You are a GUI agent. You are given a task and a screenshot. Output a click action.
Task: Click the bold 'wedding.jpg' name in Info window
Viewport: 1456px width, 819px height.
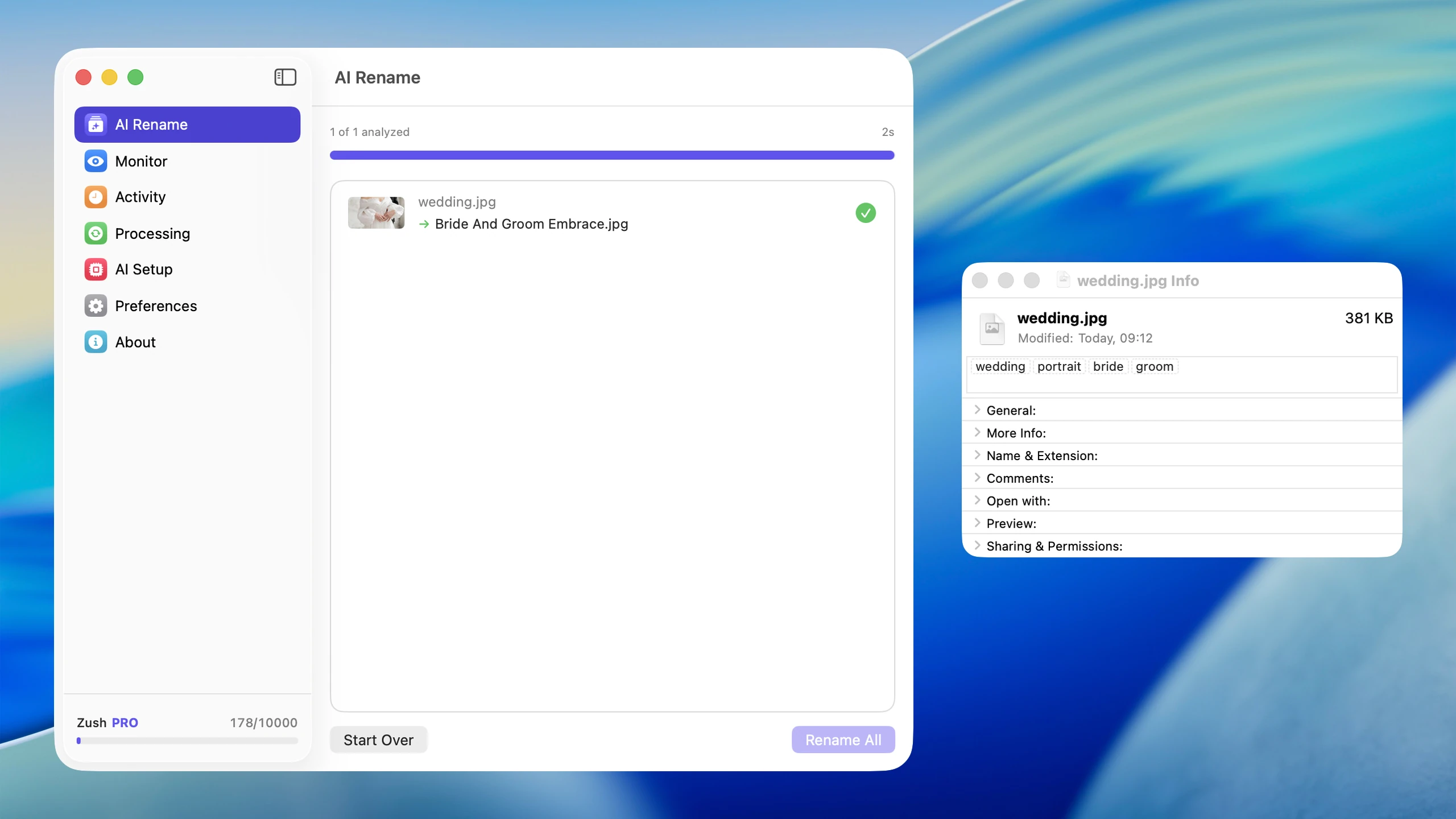click(x=1062, y=318)
